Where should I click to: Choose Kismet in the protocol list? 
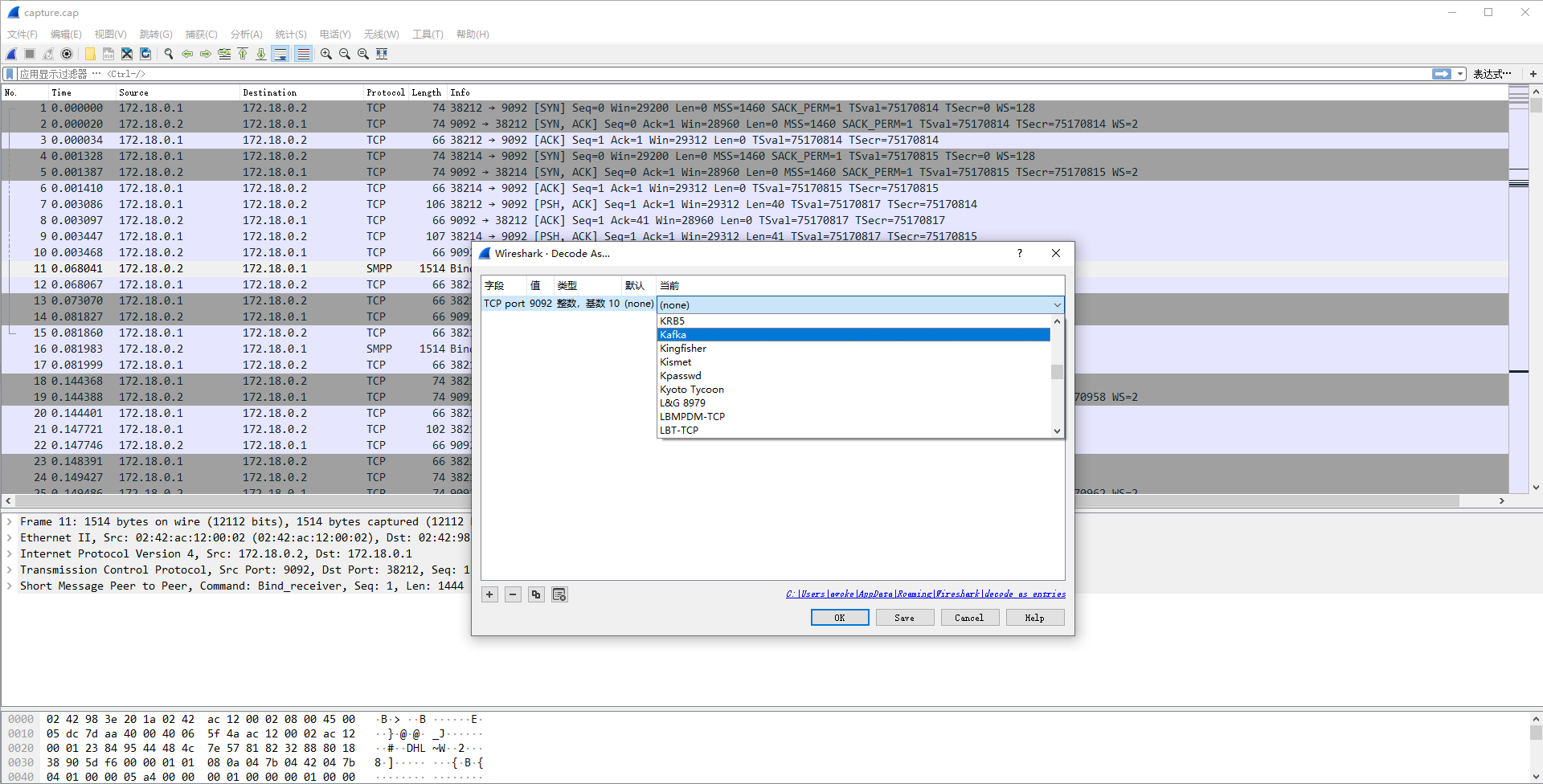(853, 362)
